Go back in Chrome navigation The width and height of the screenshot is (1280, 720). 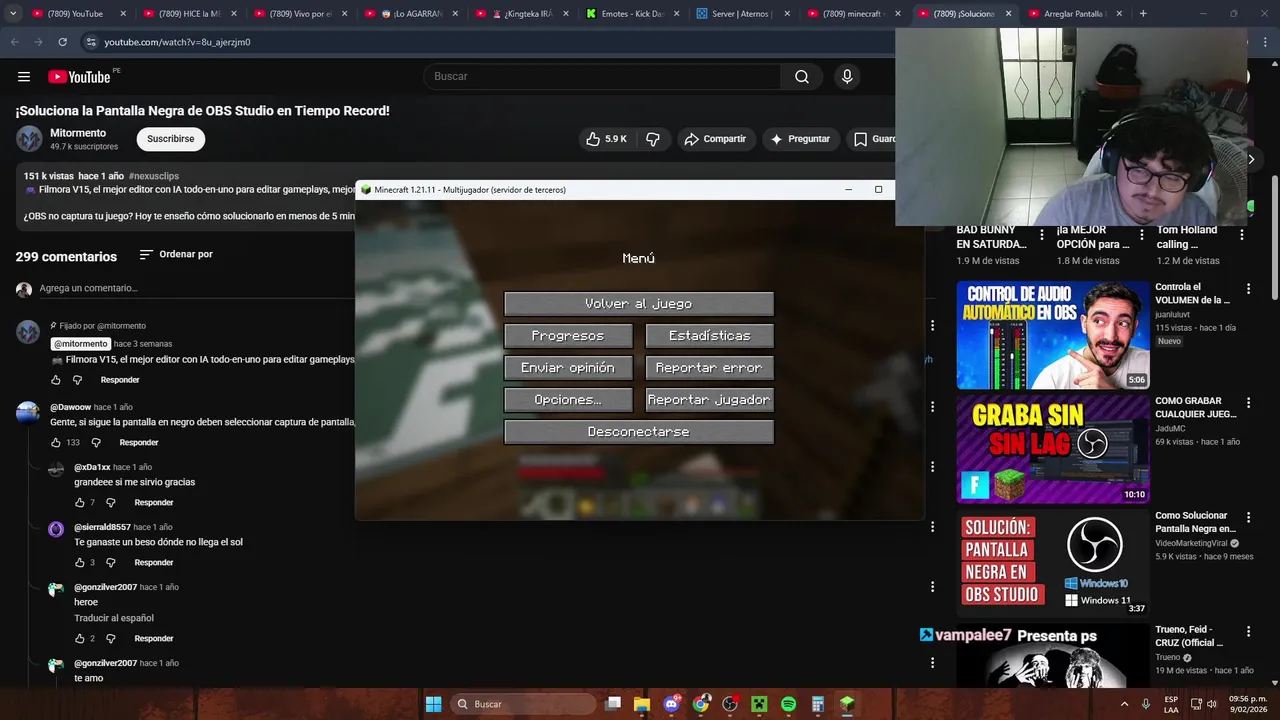(x=14, y=42)
